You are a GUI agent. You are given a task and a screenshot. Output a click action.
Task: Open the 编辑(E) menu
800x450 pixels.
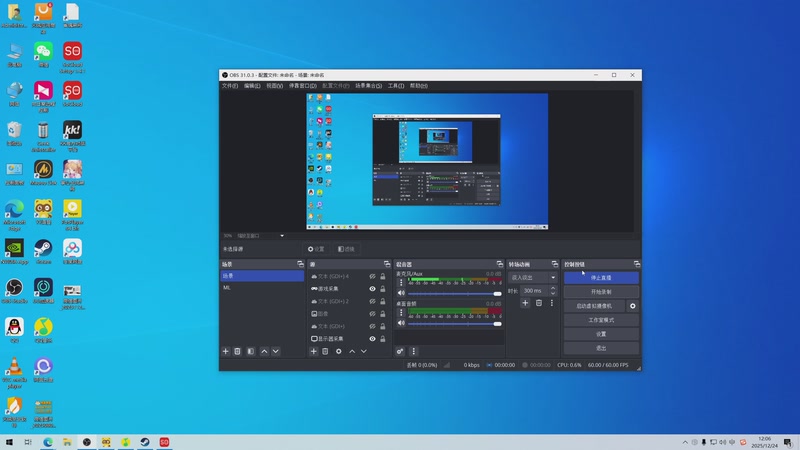click(252, 86)
